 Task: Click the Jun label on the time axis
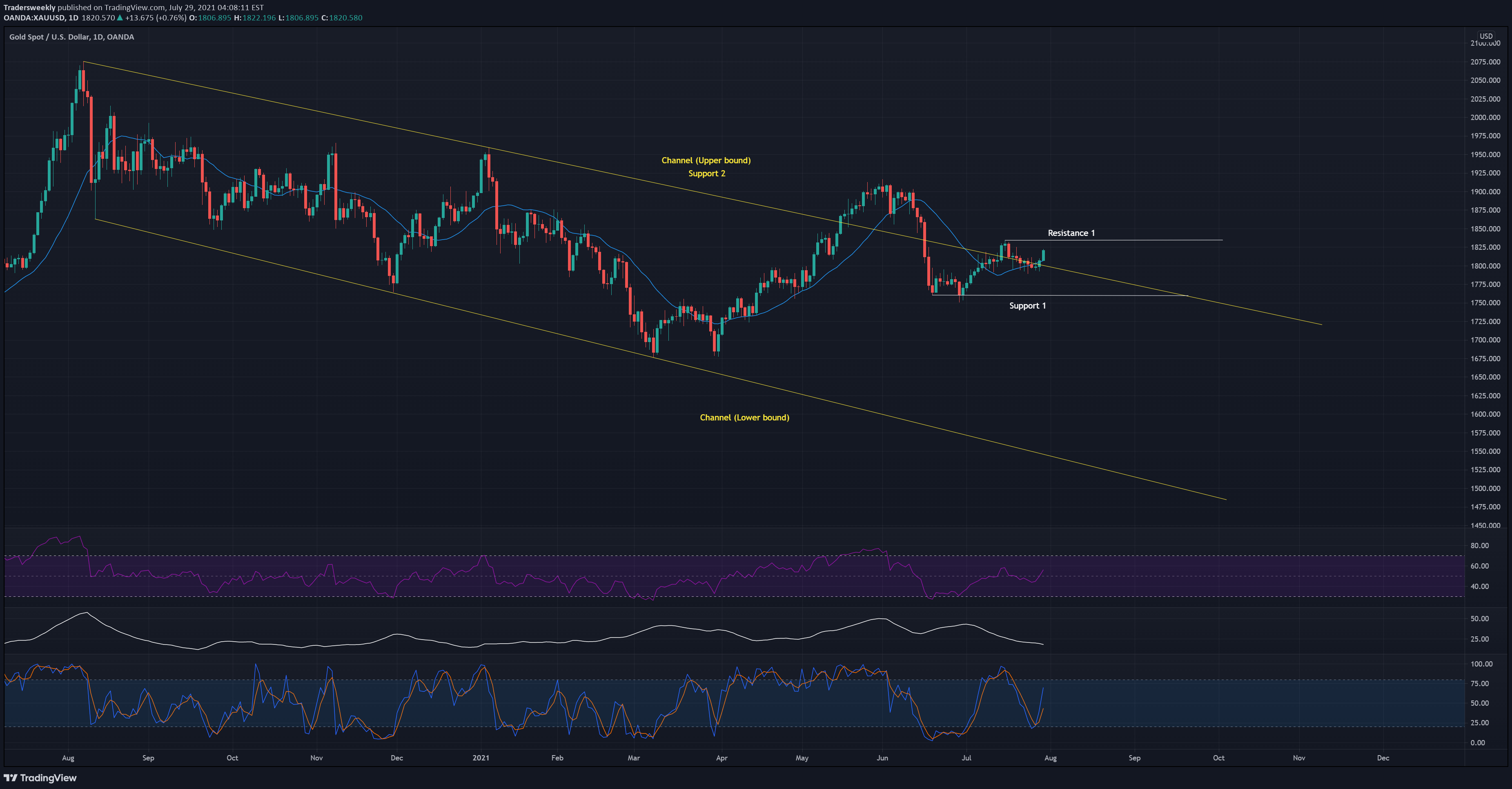pos(882,758)
